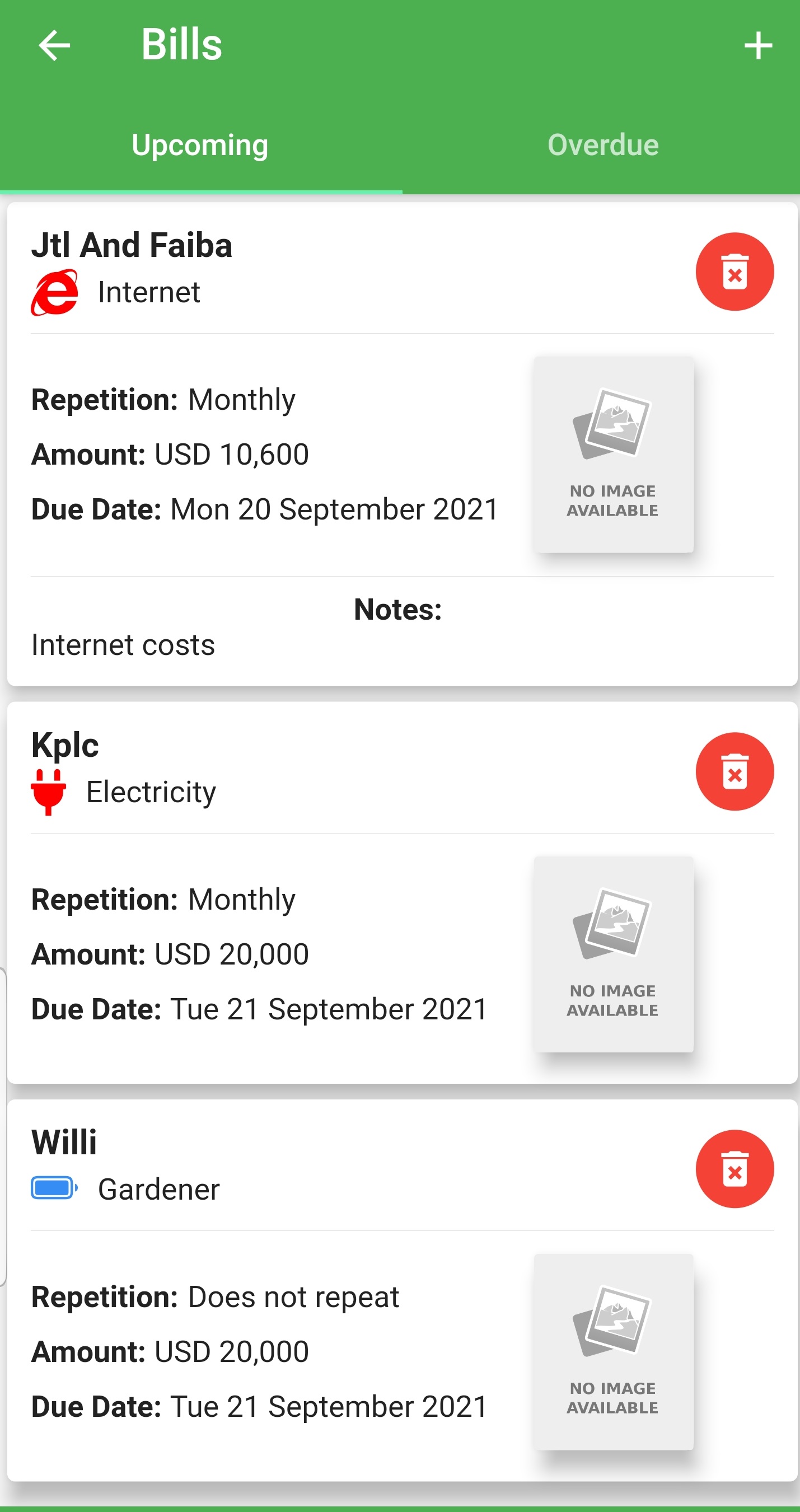Tap the Electricity plug icon
Screen dimensions: 800x1512
coord(48,792)
